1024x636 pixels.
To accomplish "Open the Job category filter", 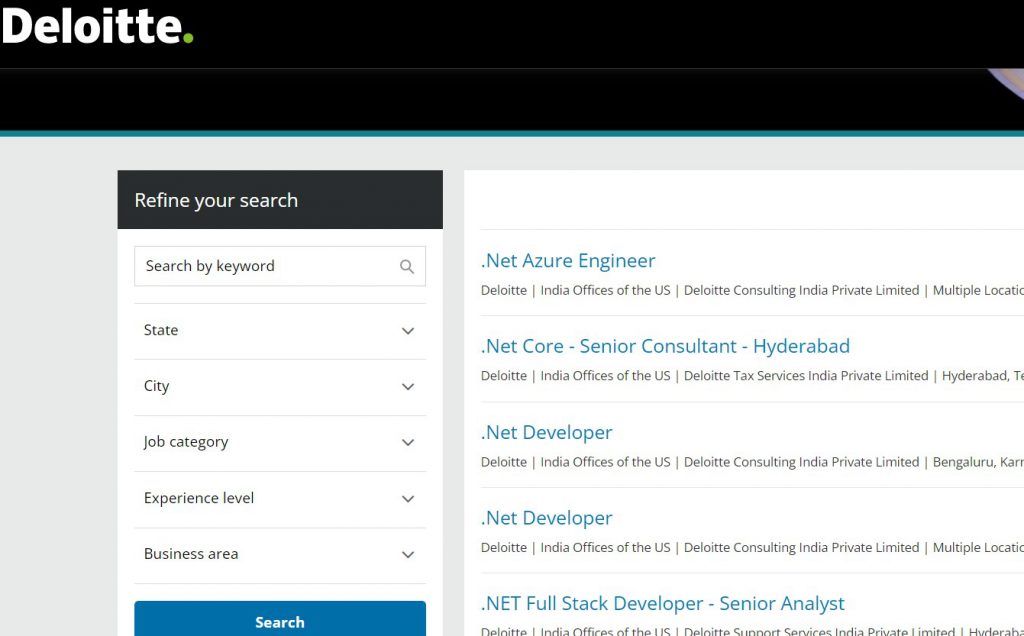I will point(280,442).
